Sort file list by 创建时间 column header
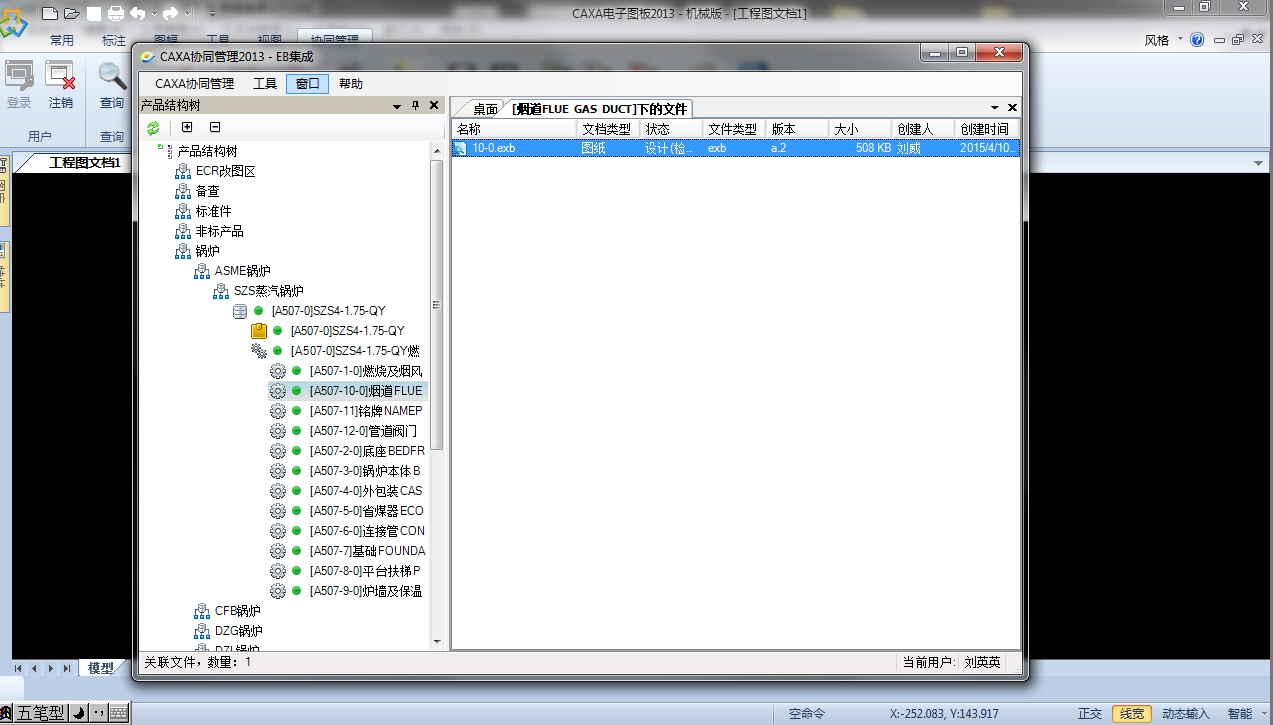 986,129
